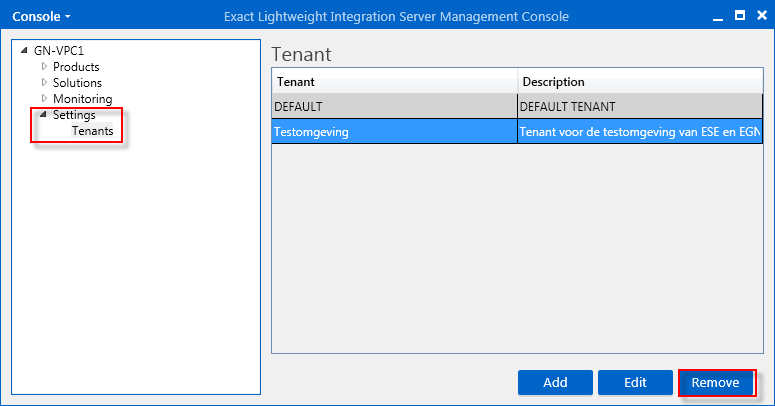Viewport: 775px width, 406px height.
Task: Select the GN-VPC1 server node
Action: 59,50
